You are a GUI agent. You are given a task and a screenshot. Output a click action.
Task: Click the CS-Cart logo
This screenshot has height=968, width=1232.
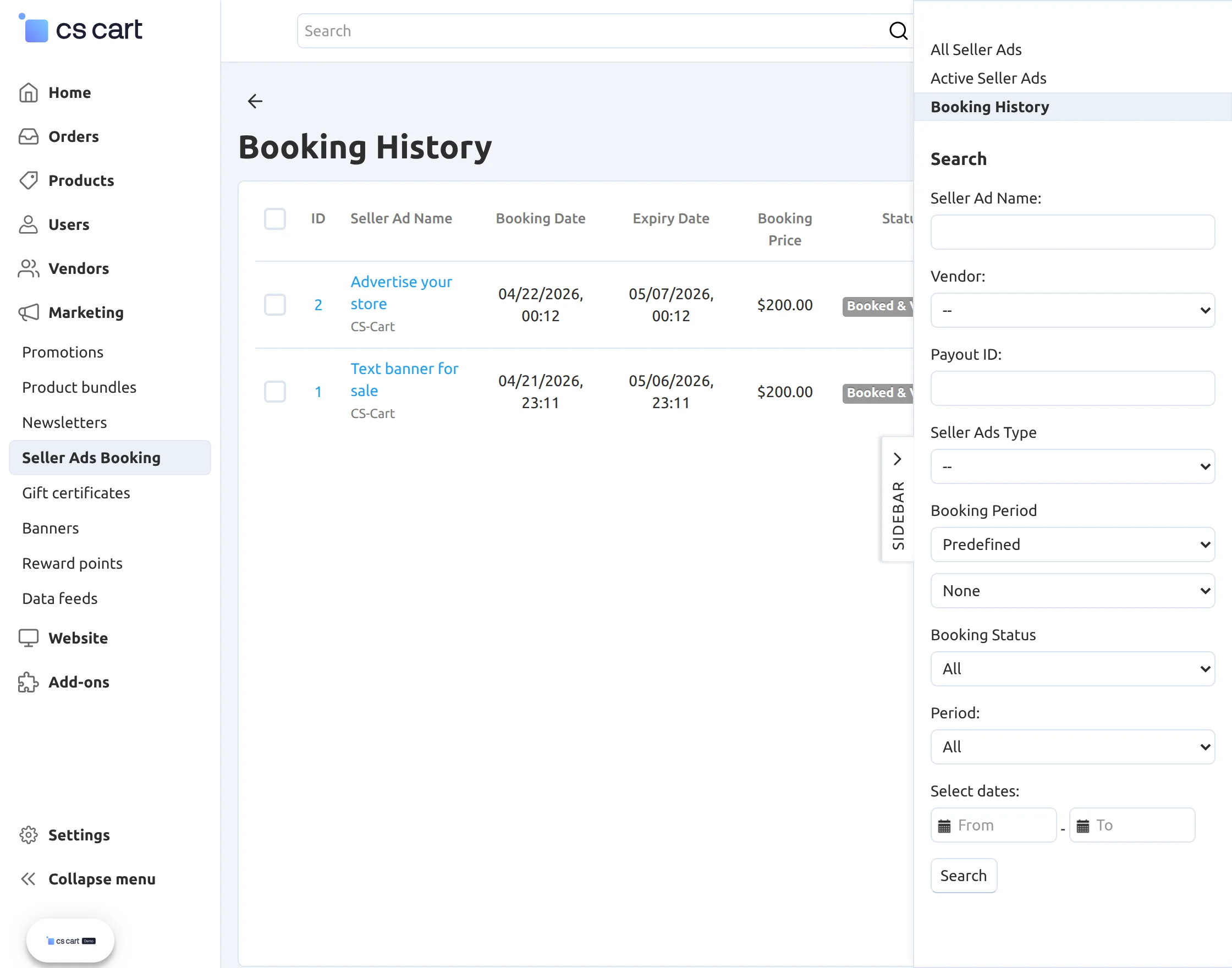[x=80, y=29]
